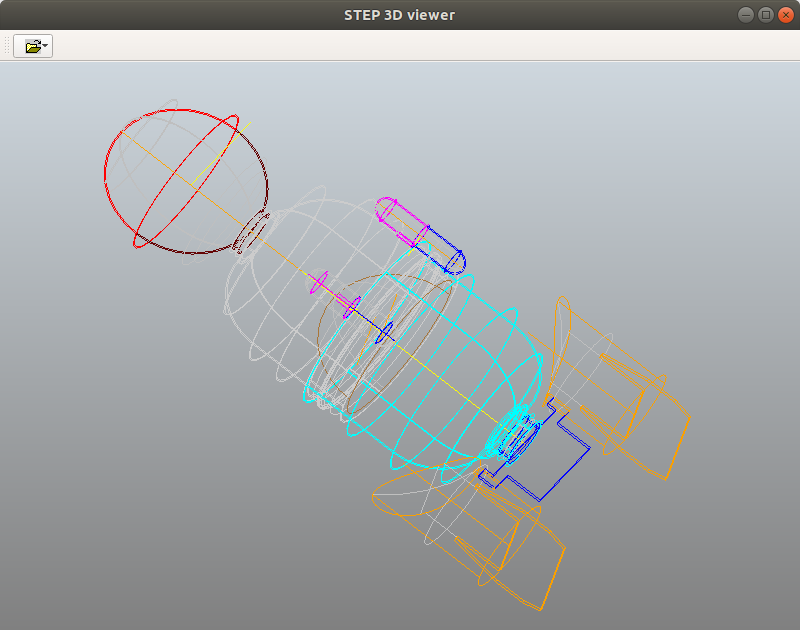The image size is (800, 630).
Task: Close the STEP 3D viewer window
Action: (x=786, y=15)
